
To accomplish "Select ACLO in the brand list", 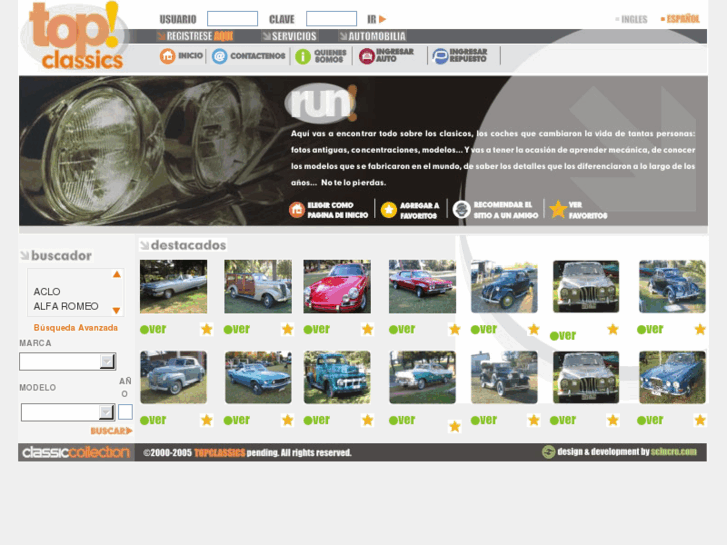I will coord(47,292).
